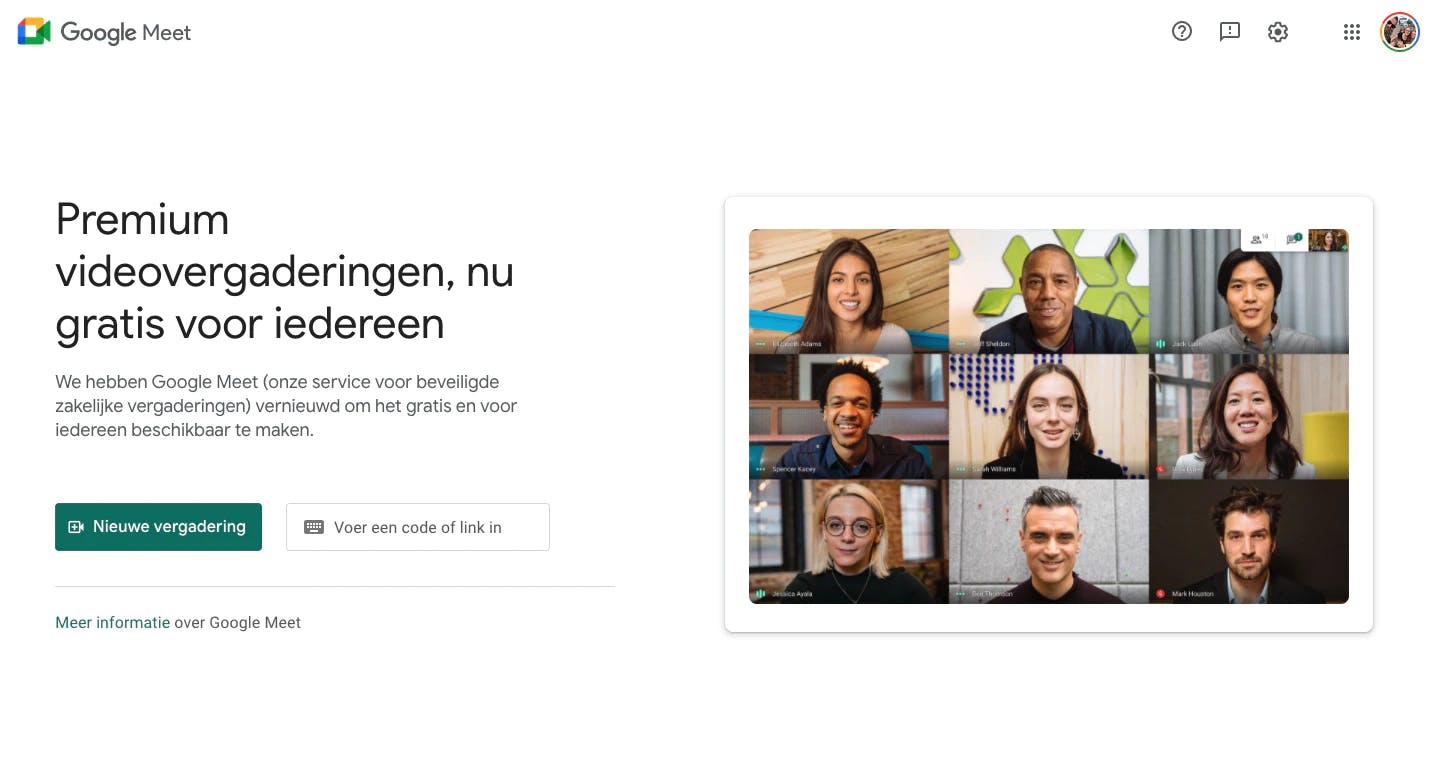The image size is (1430, 759).
Task: Select Elizabeth Adams' video tile
Action: pyautogui.click(x=849, y=291)
